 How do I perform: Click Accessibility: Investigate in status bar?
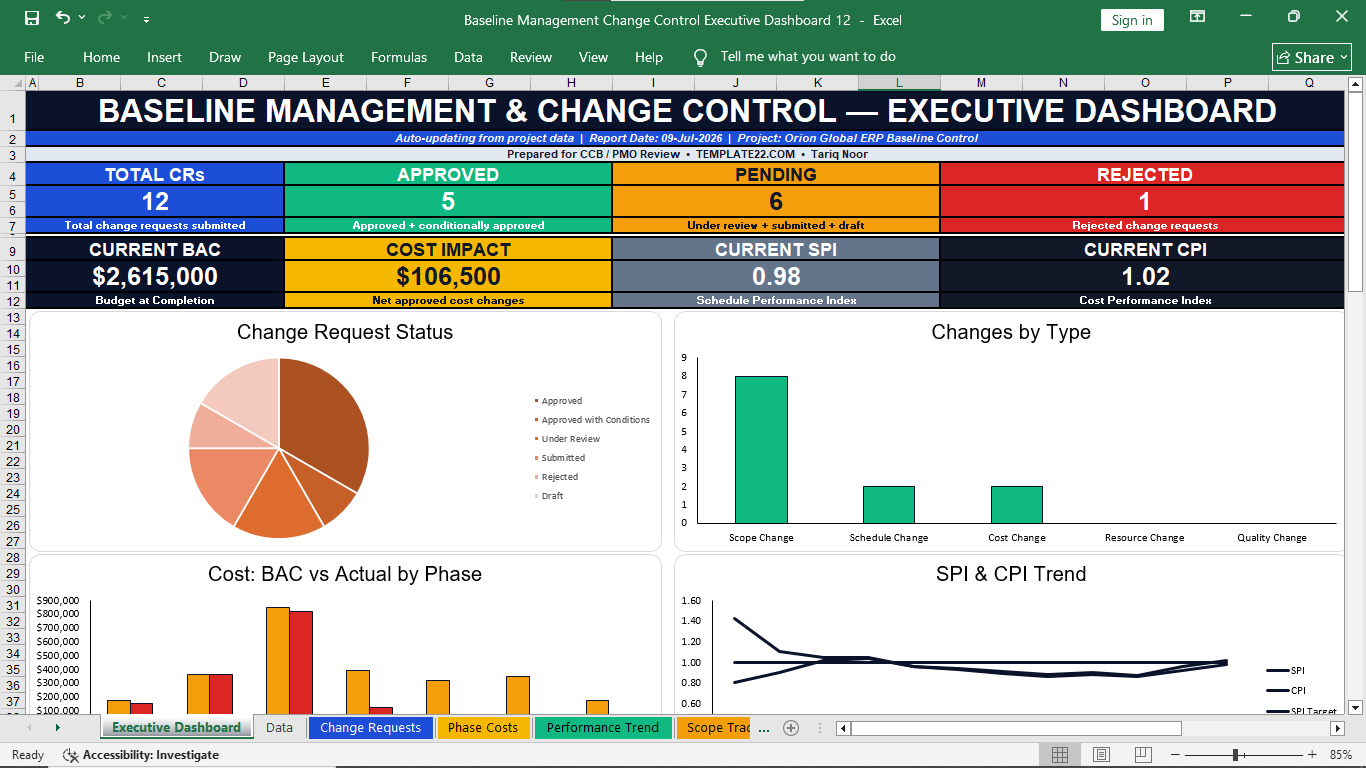pyautogui.click(x=140, y=755)
